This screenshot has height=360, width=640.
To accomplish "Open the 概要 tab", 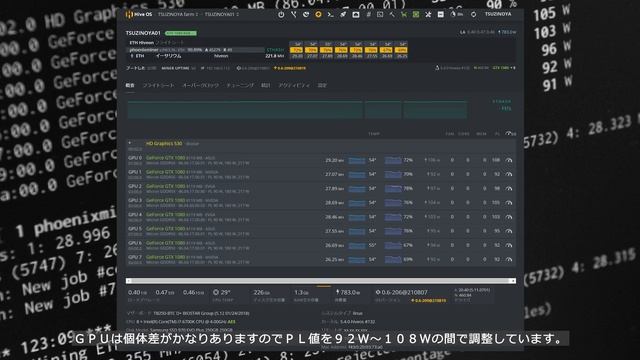I will [x=130, y=86].
